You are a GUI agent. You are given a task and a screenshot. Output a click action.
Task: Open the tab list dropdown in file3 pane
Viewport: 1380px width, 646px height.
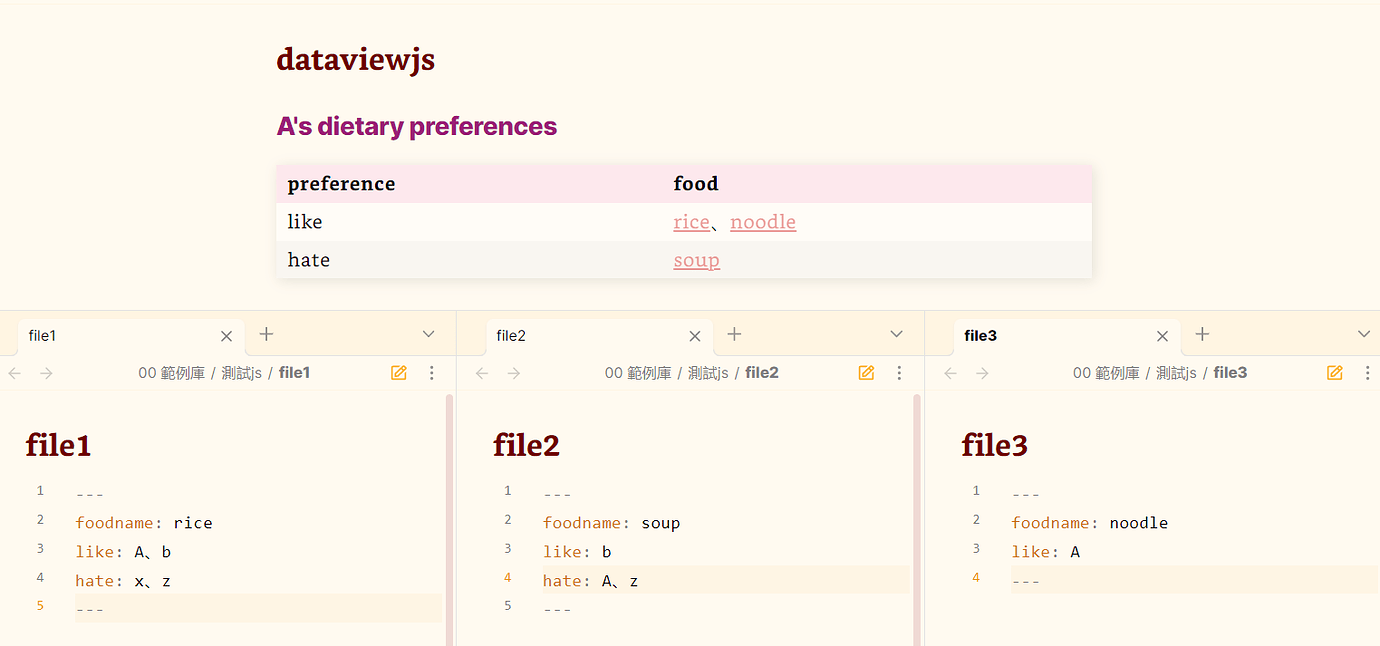click(1364, 334)
